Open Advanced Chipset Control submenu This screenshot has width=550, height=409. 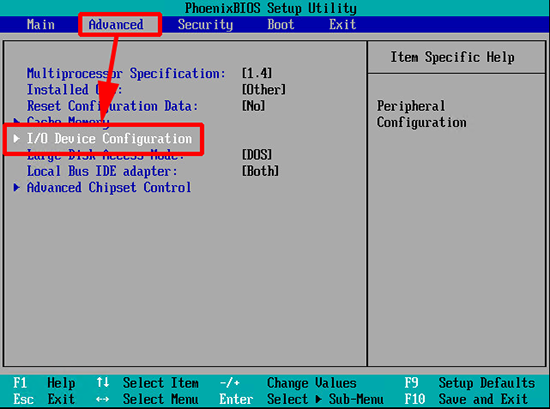point(109,187)
